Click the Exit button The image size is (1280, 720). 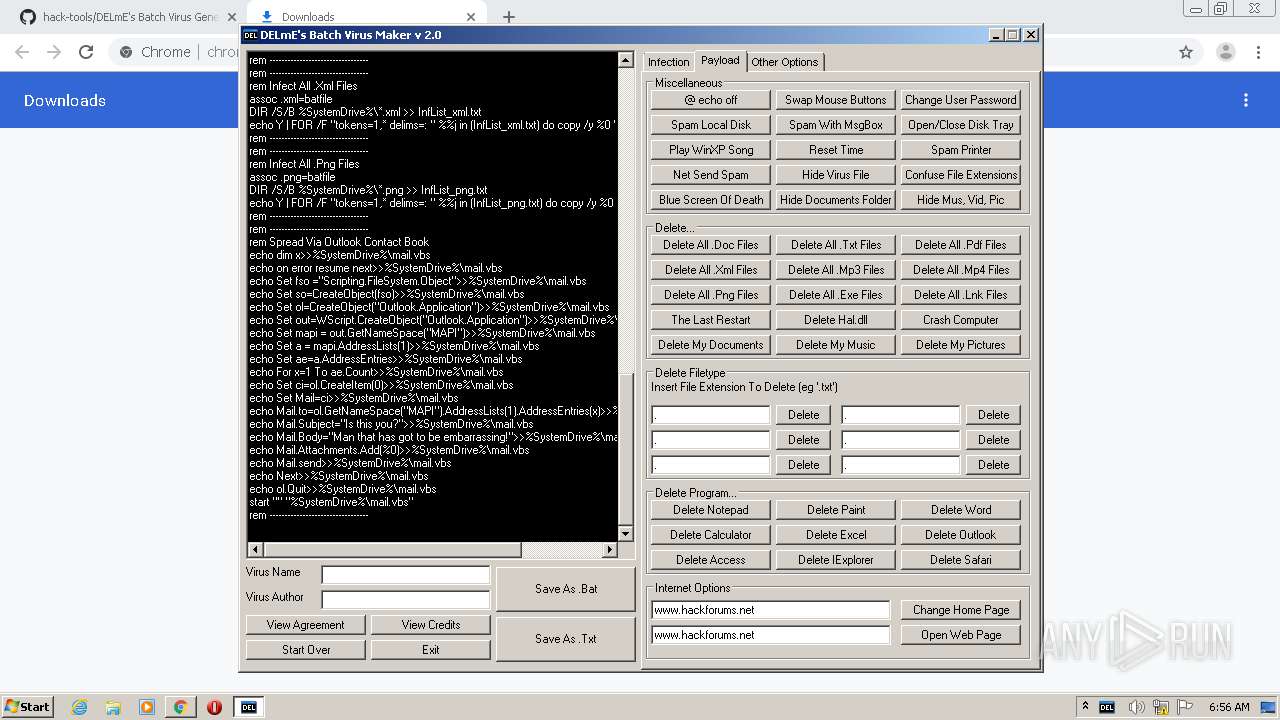coord(431,650)
